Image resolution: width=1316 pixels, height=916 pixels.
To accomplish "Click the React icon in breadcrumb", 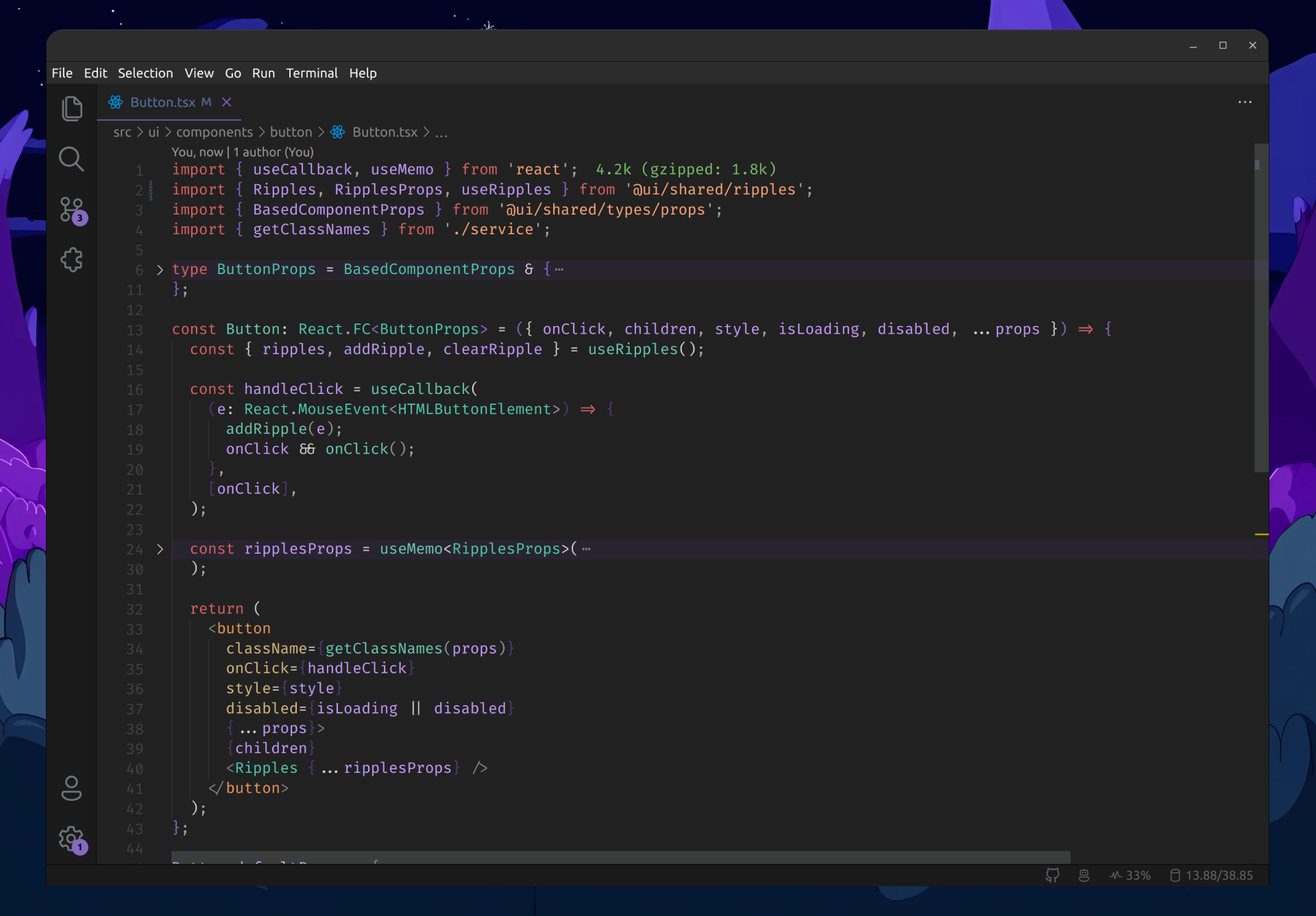I will coord(338,132).
